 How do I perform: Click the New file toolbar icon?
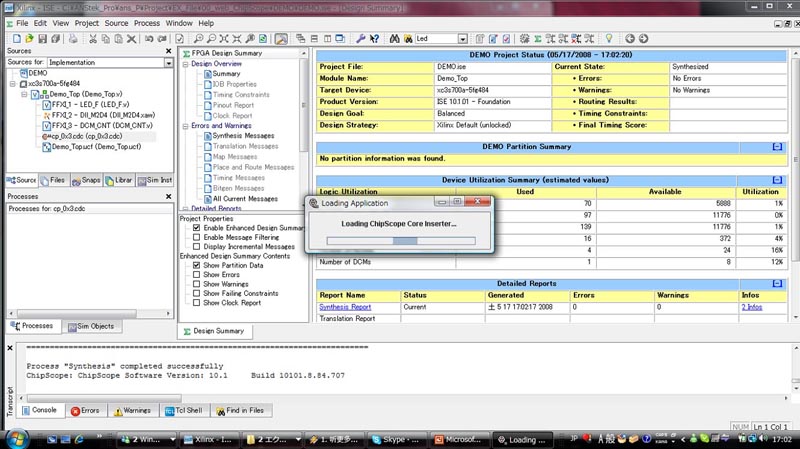pyautogui.click(x=17, y=39)
